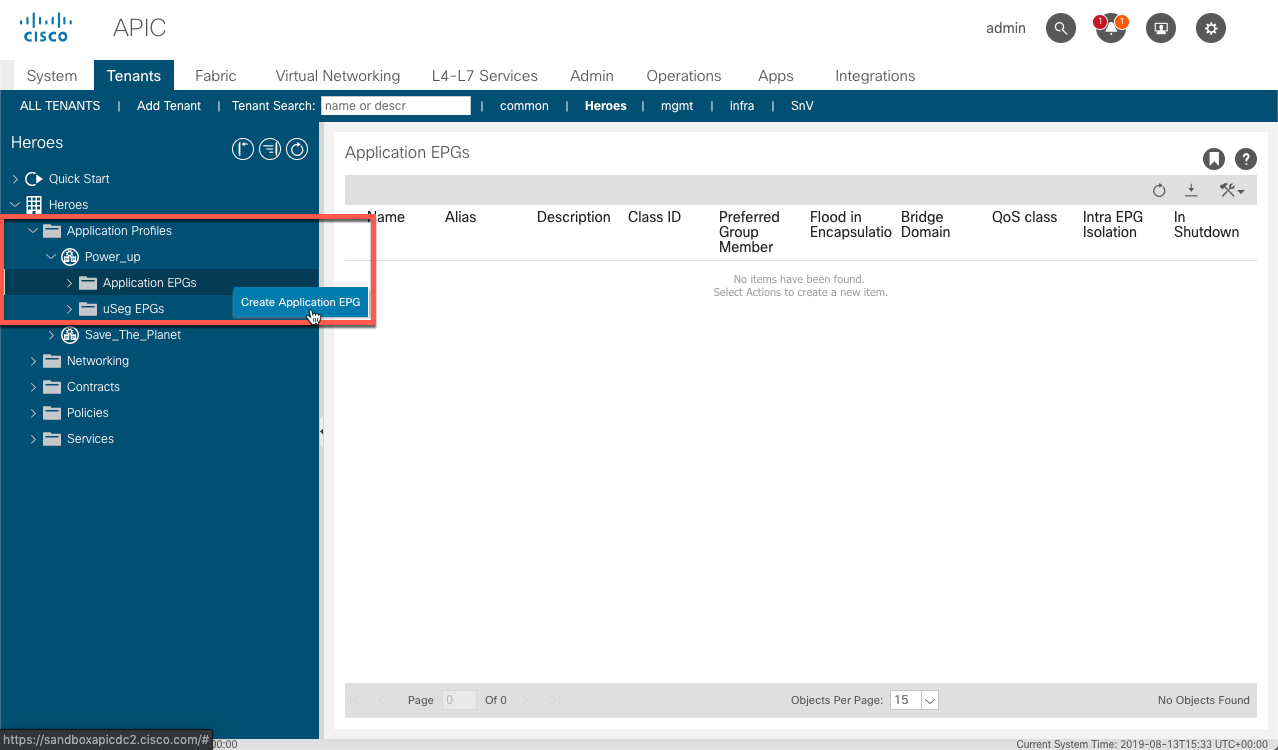Open the Actions tools dropdown on the table
This screenshot has width=1278, height=750.
point(1231,190)
